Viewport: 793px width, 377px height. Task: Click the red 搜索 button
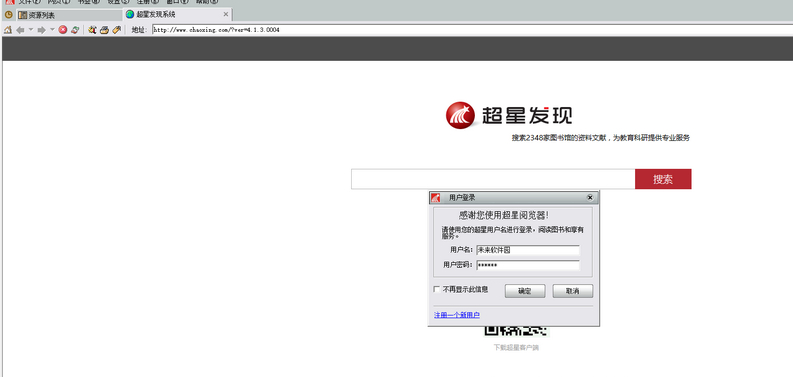(x=663, y=179)
